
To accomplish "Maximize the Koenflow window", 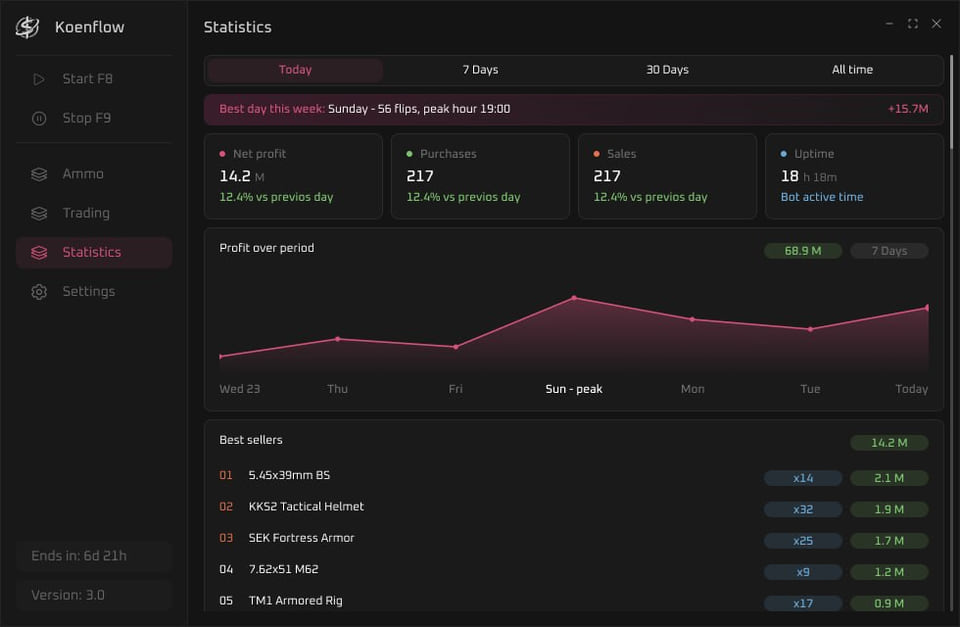I will (912, 24).
